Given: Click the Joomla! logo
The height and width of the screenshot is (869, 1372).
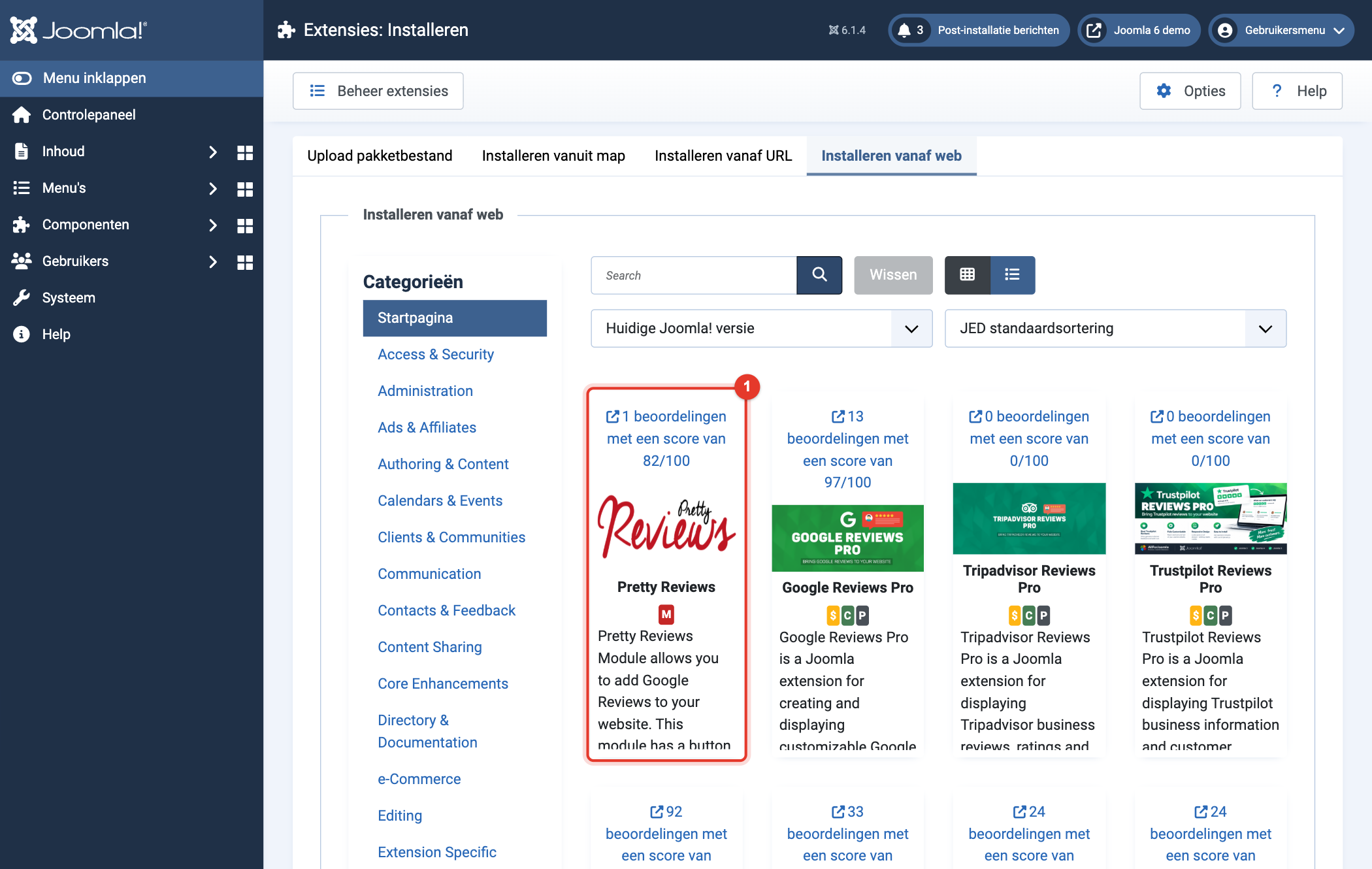Looking at the screenshot, I should coord(78,30).
